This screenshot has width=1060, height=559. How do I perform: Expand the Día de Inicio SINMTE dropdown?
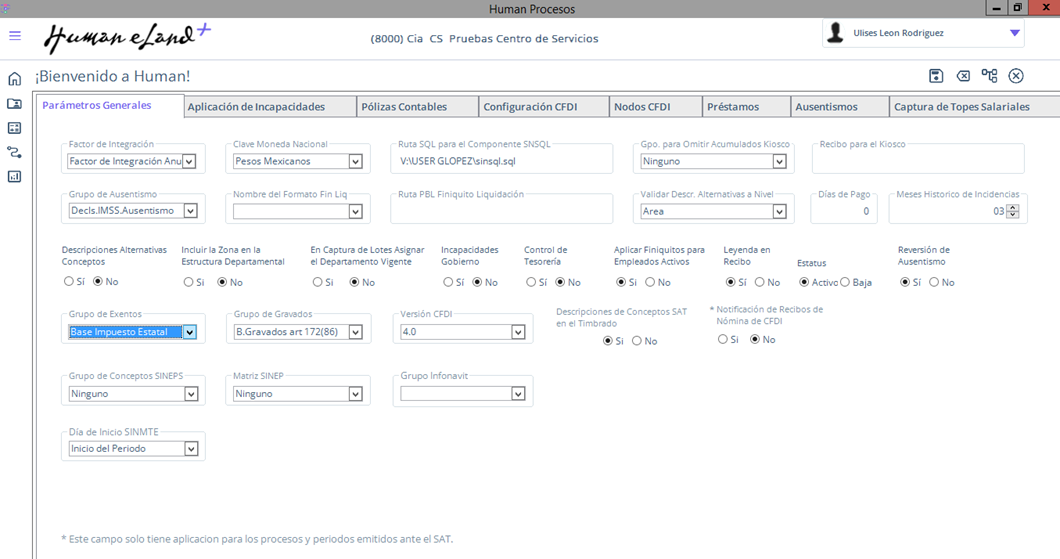(x=190, y=449)
